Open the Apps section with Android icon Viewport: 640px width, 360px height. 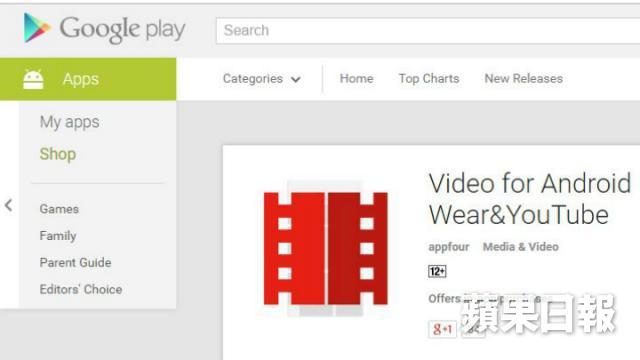click(88, 79)
